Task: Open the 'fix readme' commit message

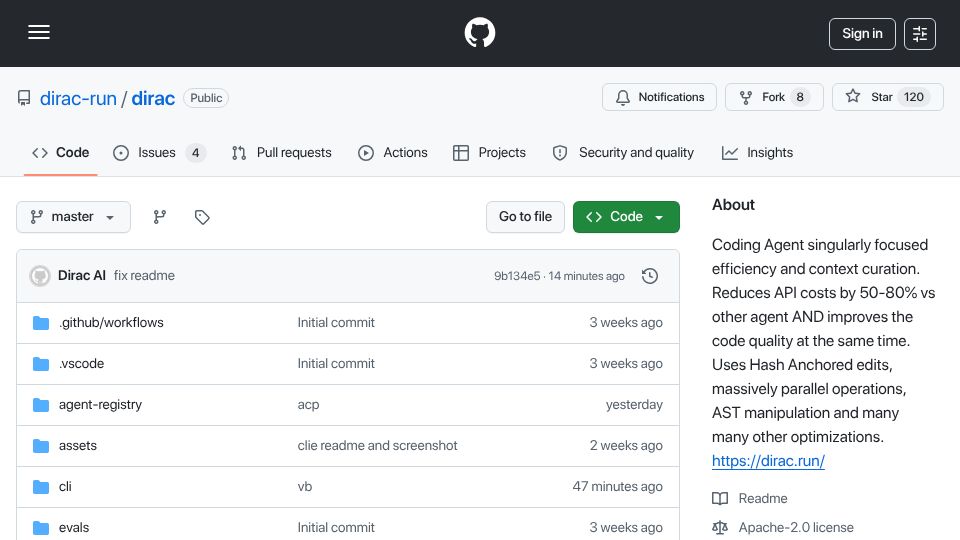Action: tap(144, 276)
